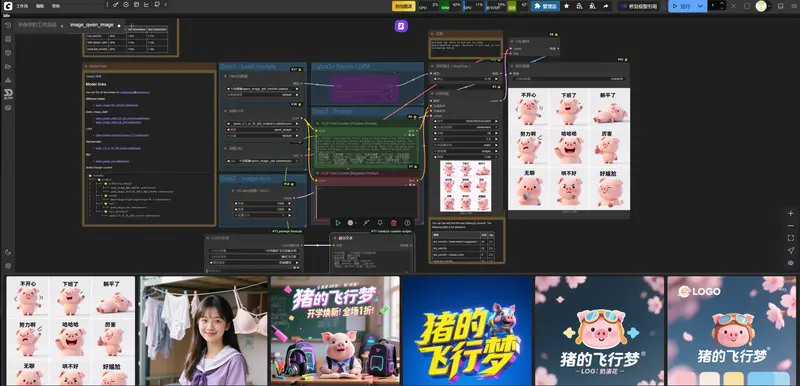Expand the dropdown chevron beside the avatar
The width and height of the screenshot is (800, 386).
point(770,6)
